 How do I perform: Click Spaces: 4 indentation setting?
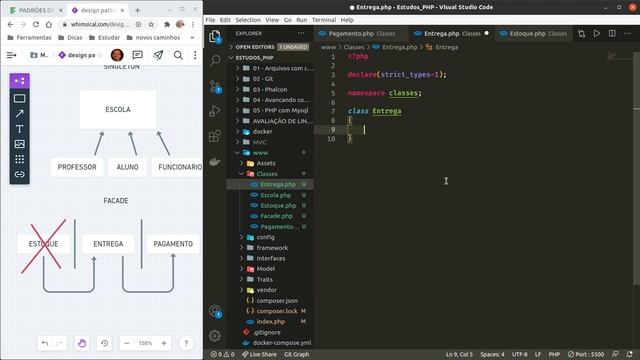[x=492, y=354]
